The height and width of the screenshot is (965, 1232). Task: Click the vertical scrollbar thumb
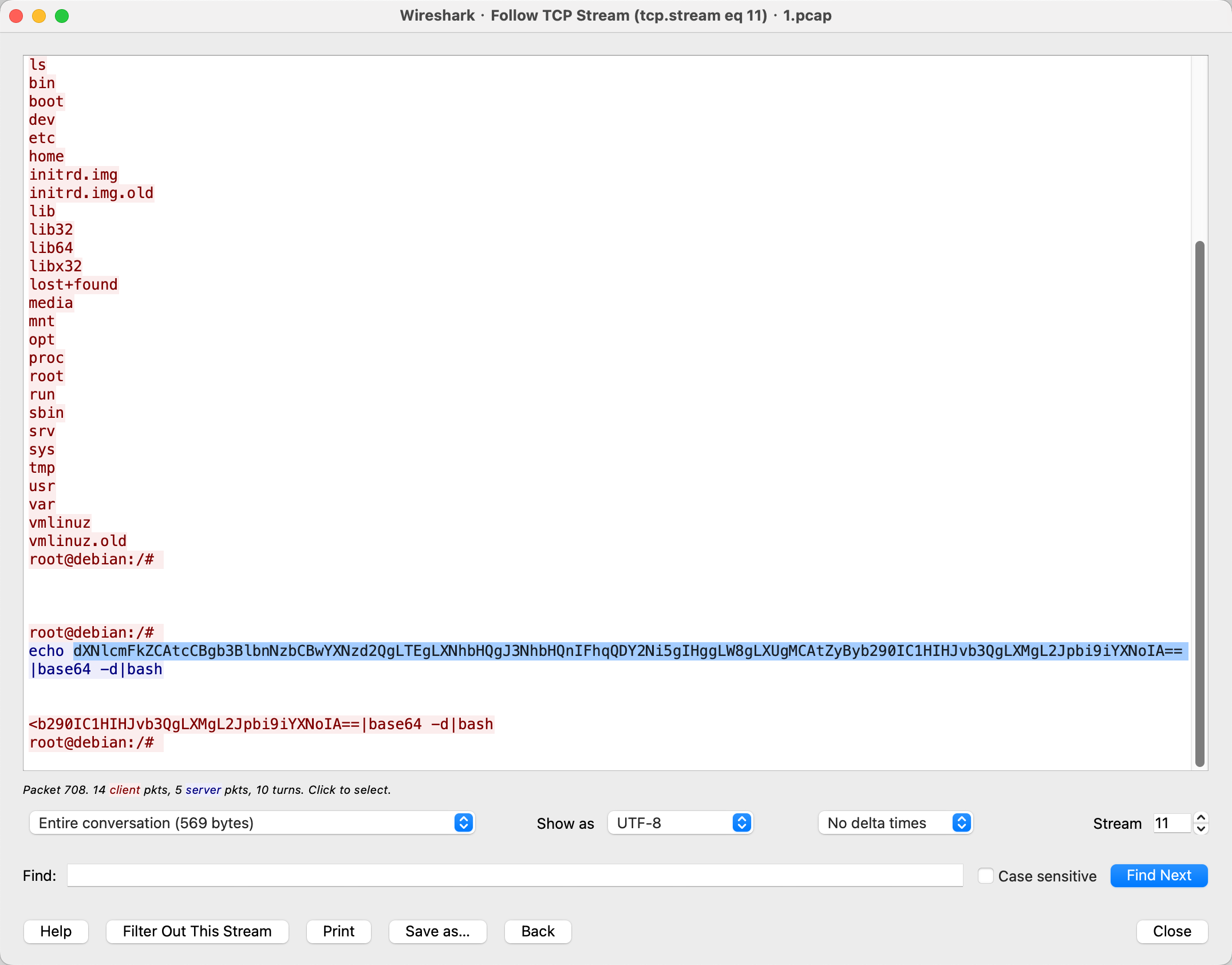(x=1200, y=504)
